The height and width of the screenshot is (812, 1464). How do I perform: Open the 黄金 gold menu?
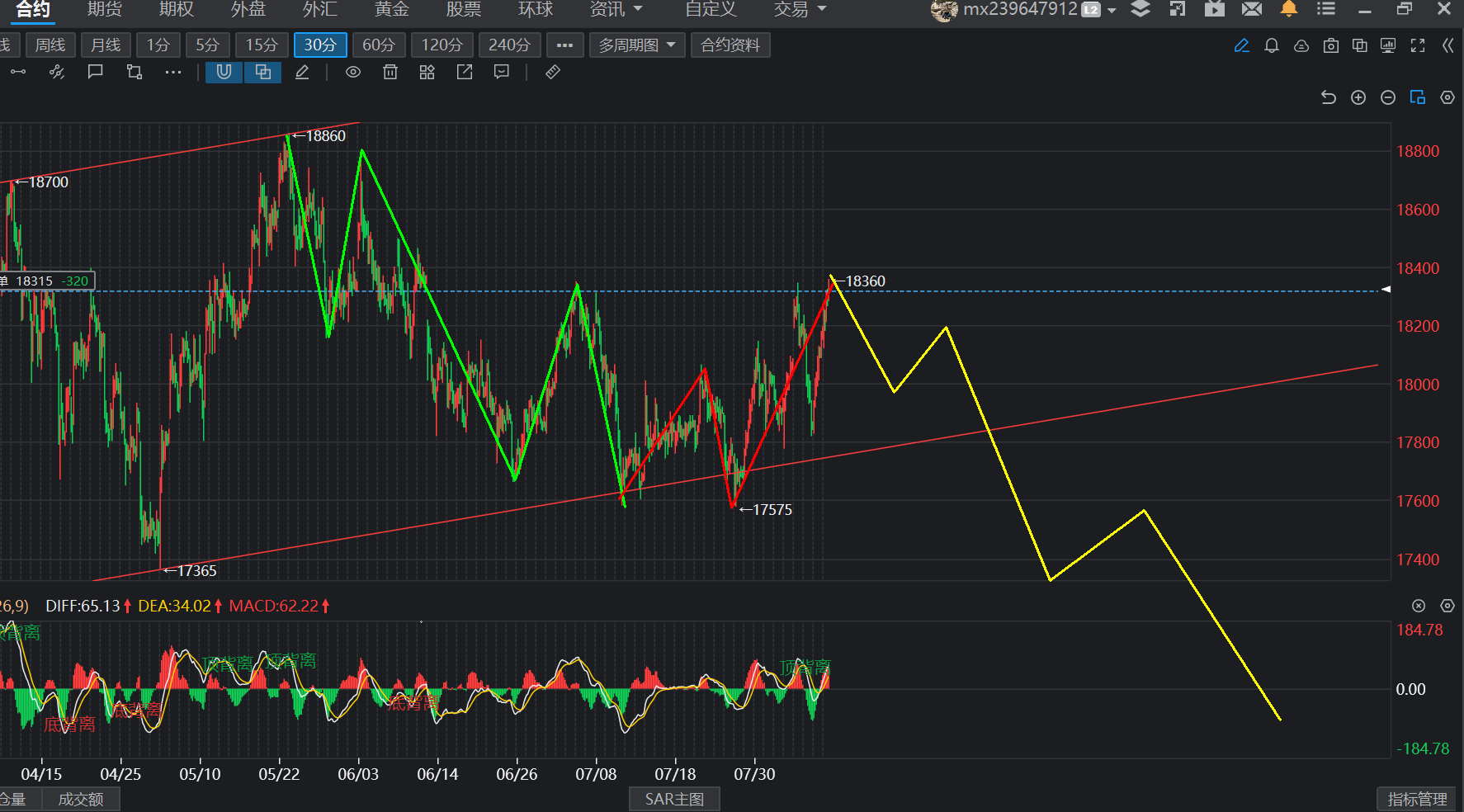[x=392, y=9]
